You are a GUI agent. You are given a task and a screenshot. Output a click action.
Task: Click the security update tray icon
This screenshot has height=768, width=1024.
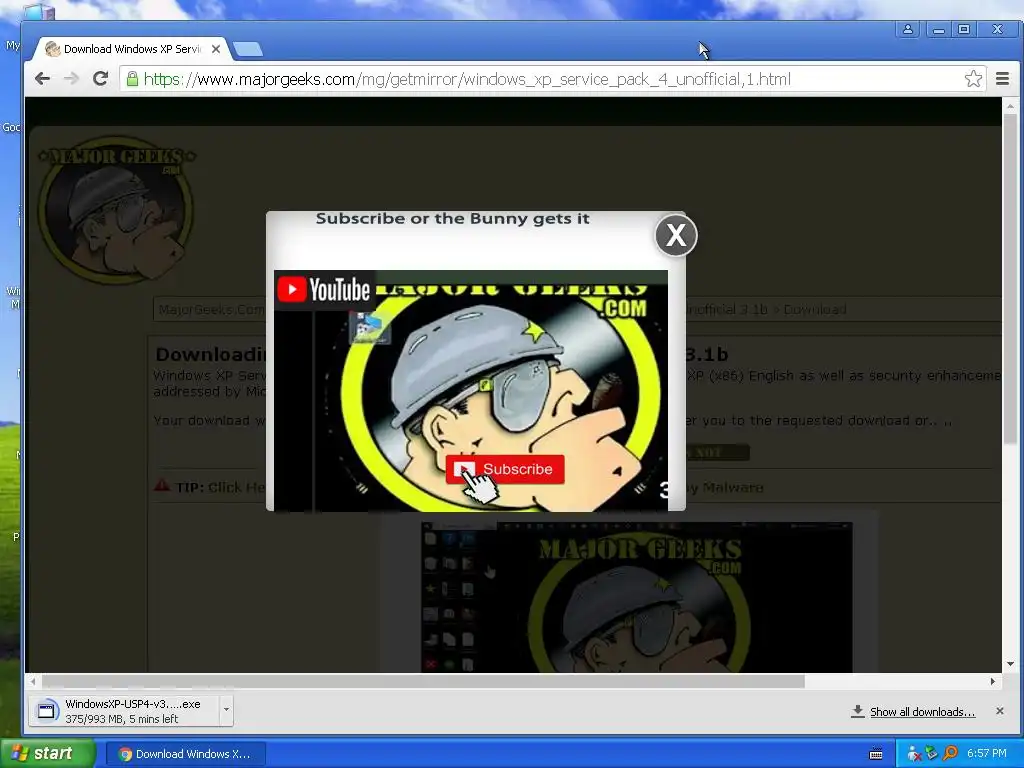(x=932, y=754)
